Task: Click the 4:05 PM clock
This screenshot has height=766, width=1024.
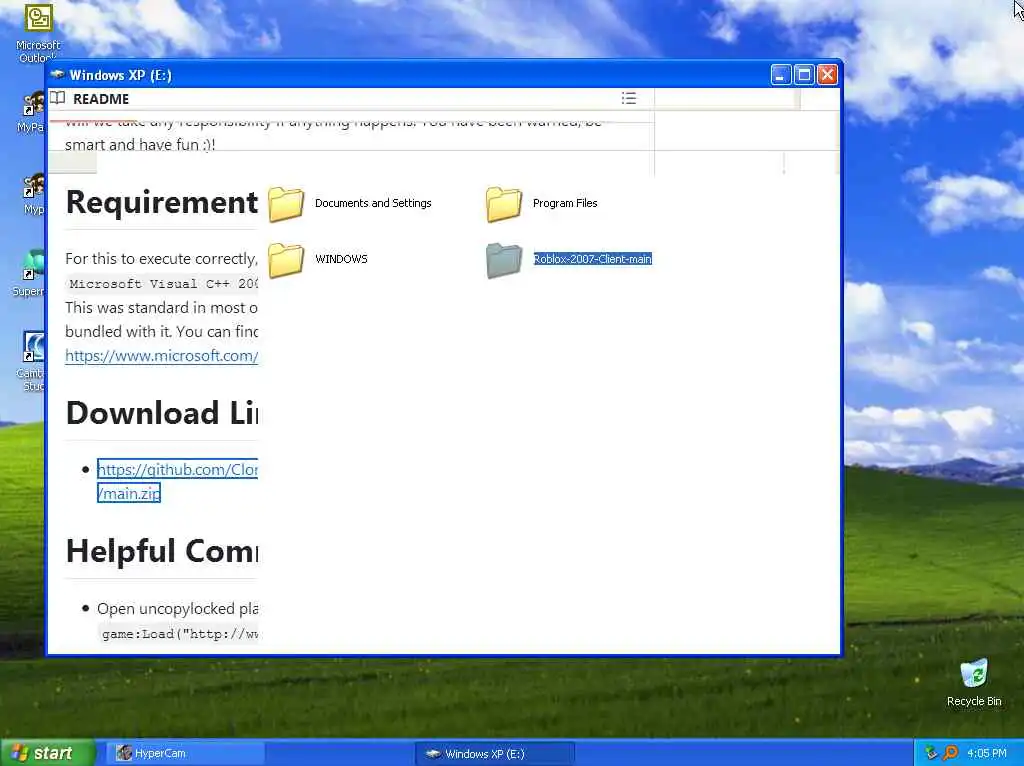Action: (987, 754)
